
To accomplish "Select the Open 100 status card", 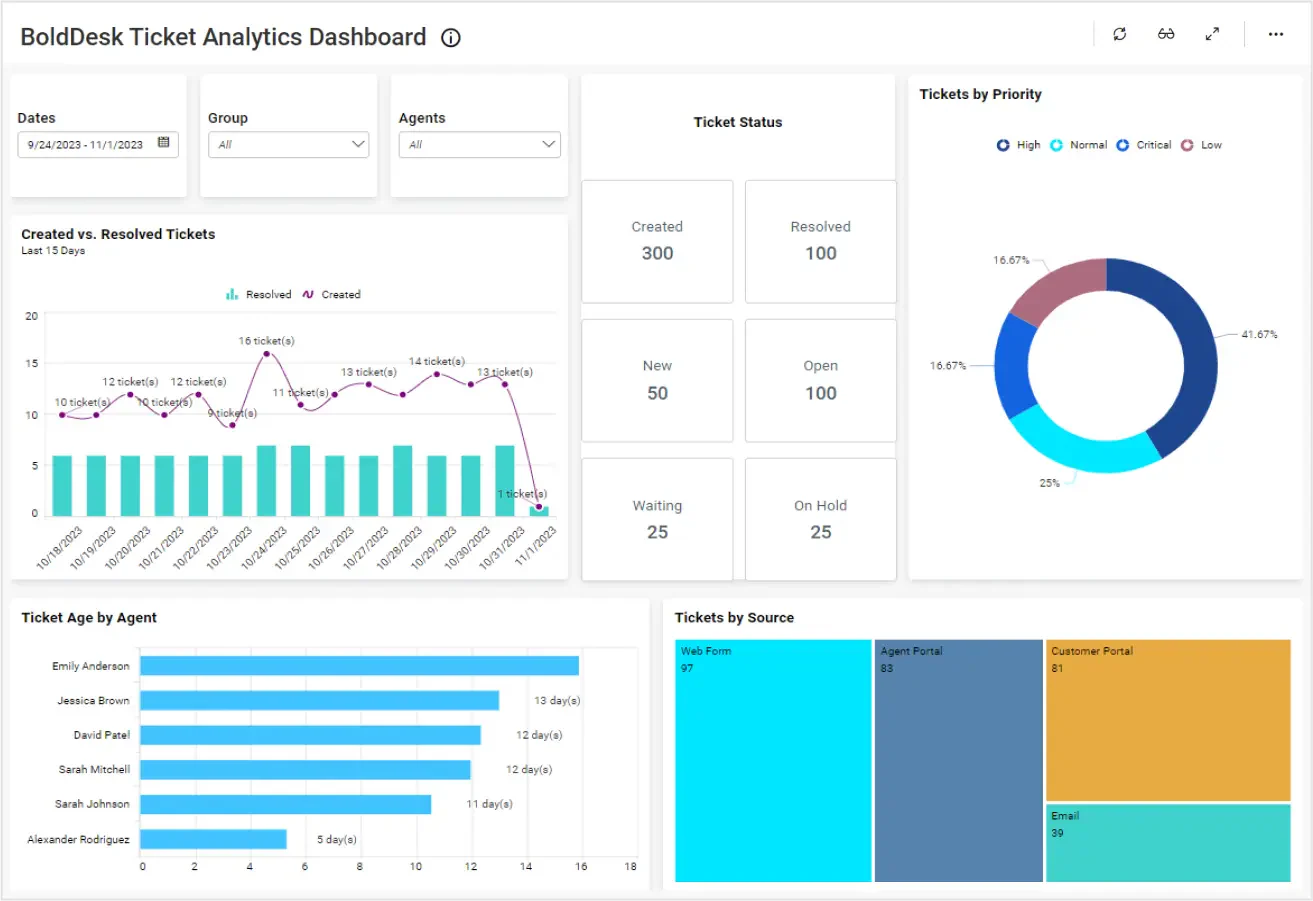I will pos(821,381).
